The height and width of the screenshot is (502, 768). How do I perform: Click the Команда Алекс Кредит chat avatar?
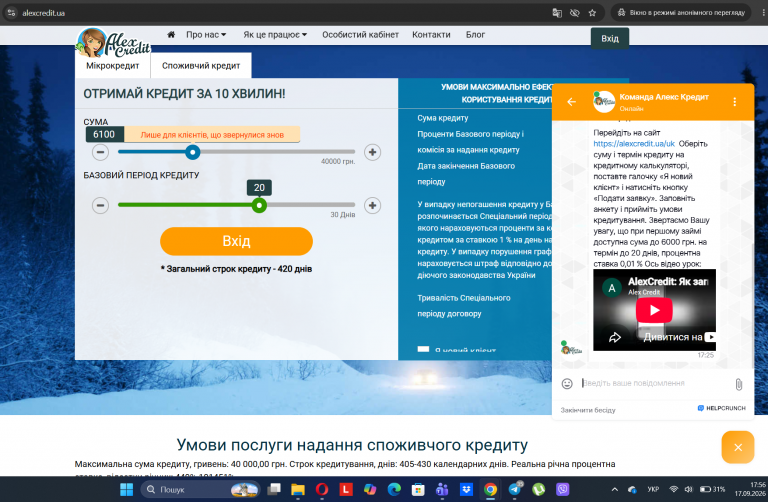[x=603, y=102]
